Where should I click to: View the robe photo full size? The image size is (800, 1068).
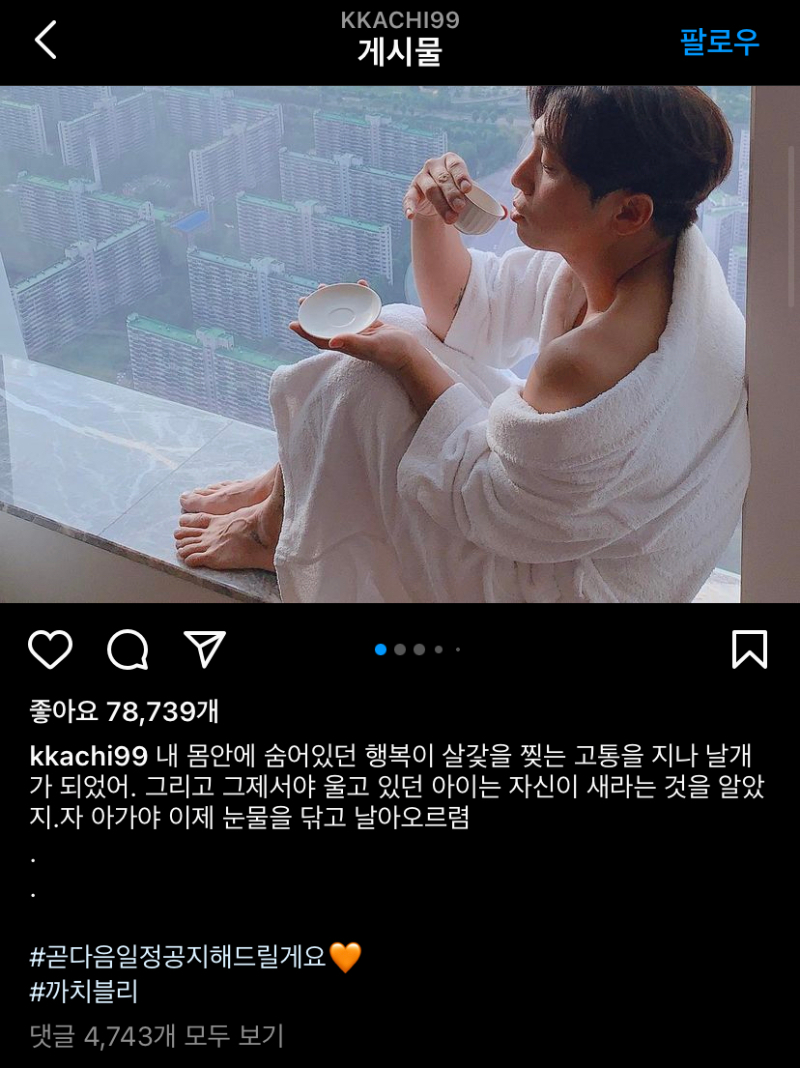coord(400,344)
